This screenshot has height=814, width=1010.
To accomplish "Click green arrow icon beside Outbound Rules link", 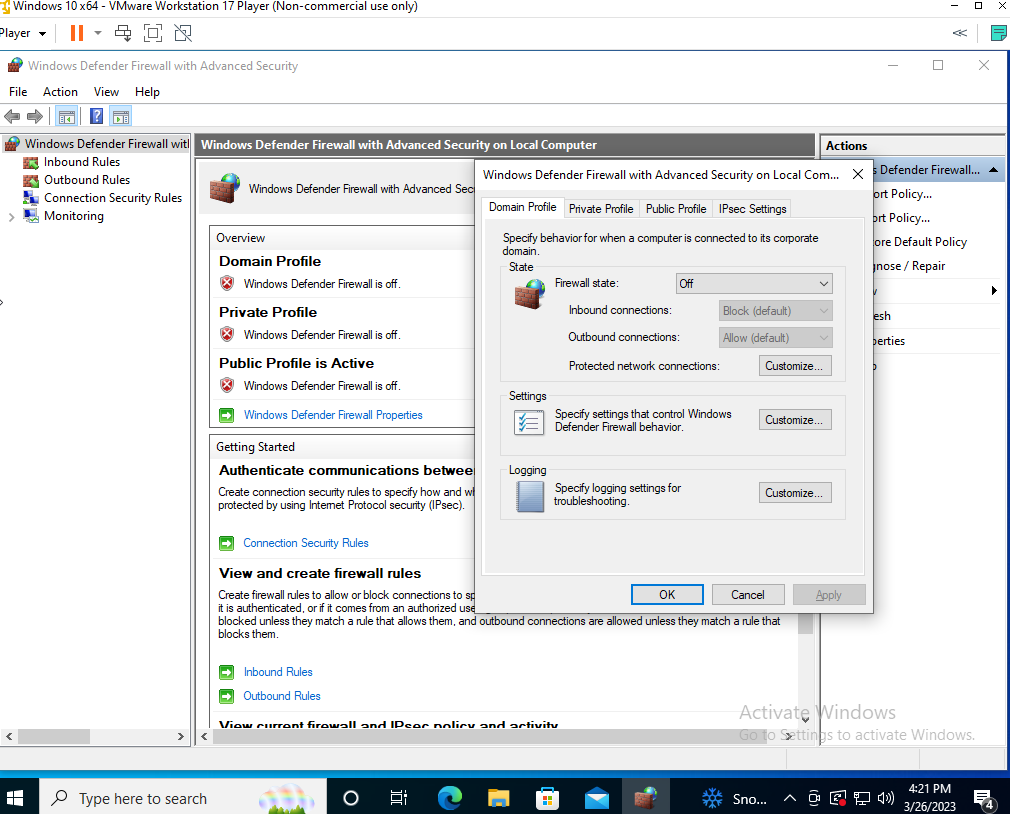I will tap(227, 696).
